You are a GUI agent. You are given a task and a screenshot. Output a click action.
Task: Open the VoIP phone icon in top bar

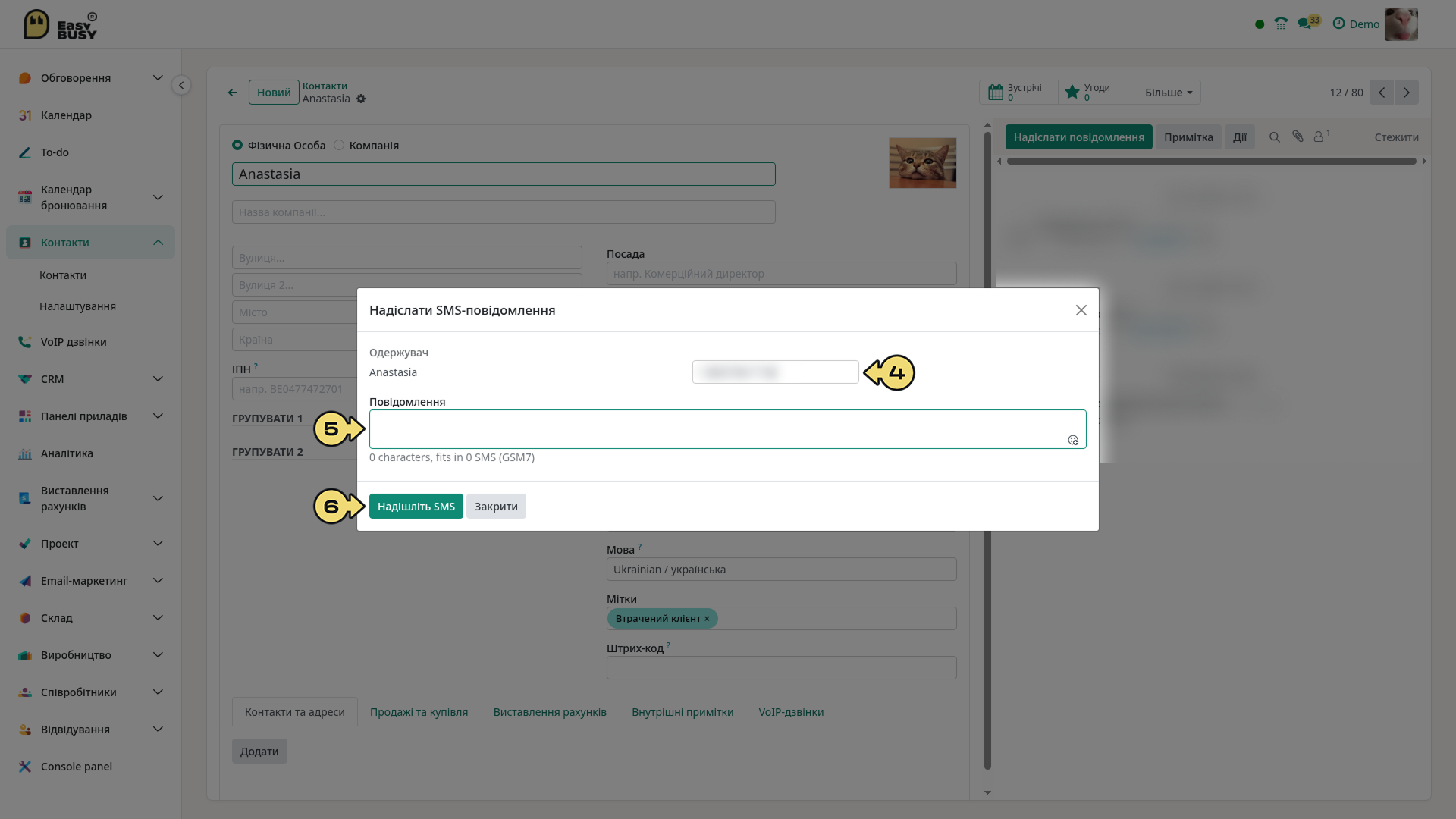[1281, 24]
